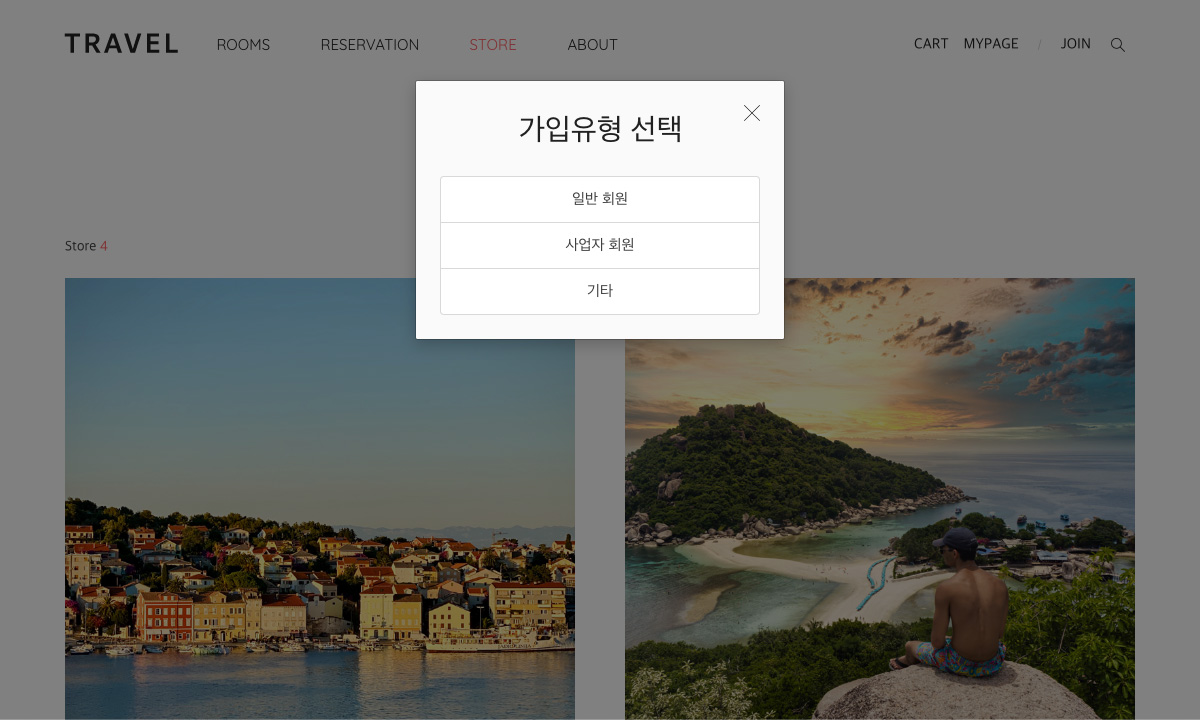This screenshot has height=720, width=1200.
Task: Go to MYPAGE
Action: tap(991, 44)
